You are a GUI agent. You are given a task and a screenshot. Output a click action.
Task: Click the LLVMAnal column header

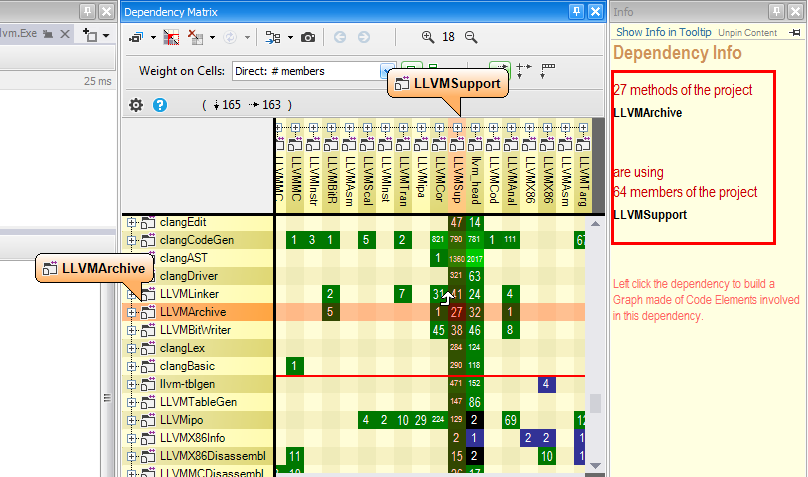click(x=511, y=180)
